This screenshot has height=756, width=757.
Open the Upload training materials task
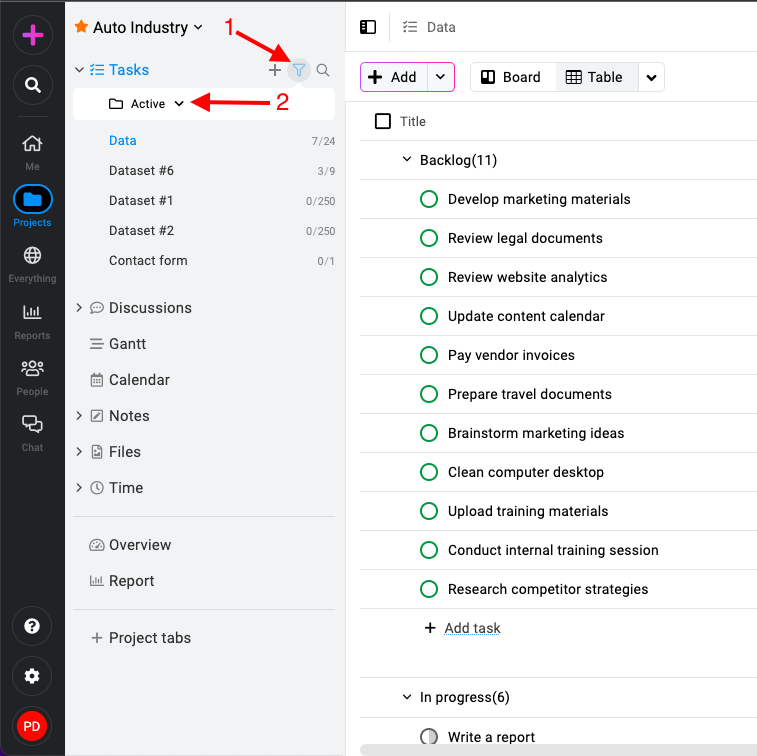[528, 511]
